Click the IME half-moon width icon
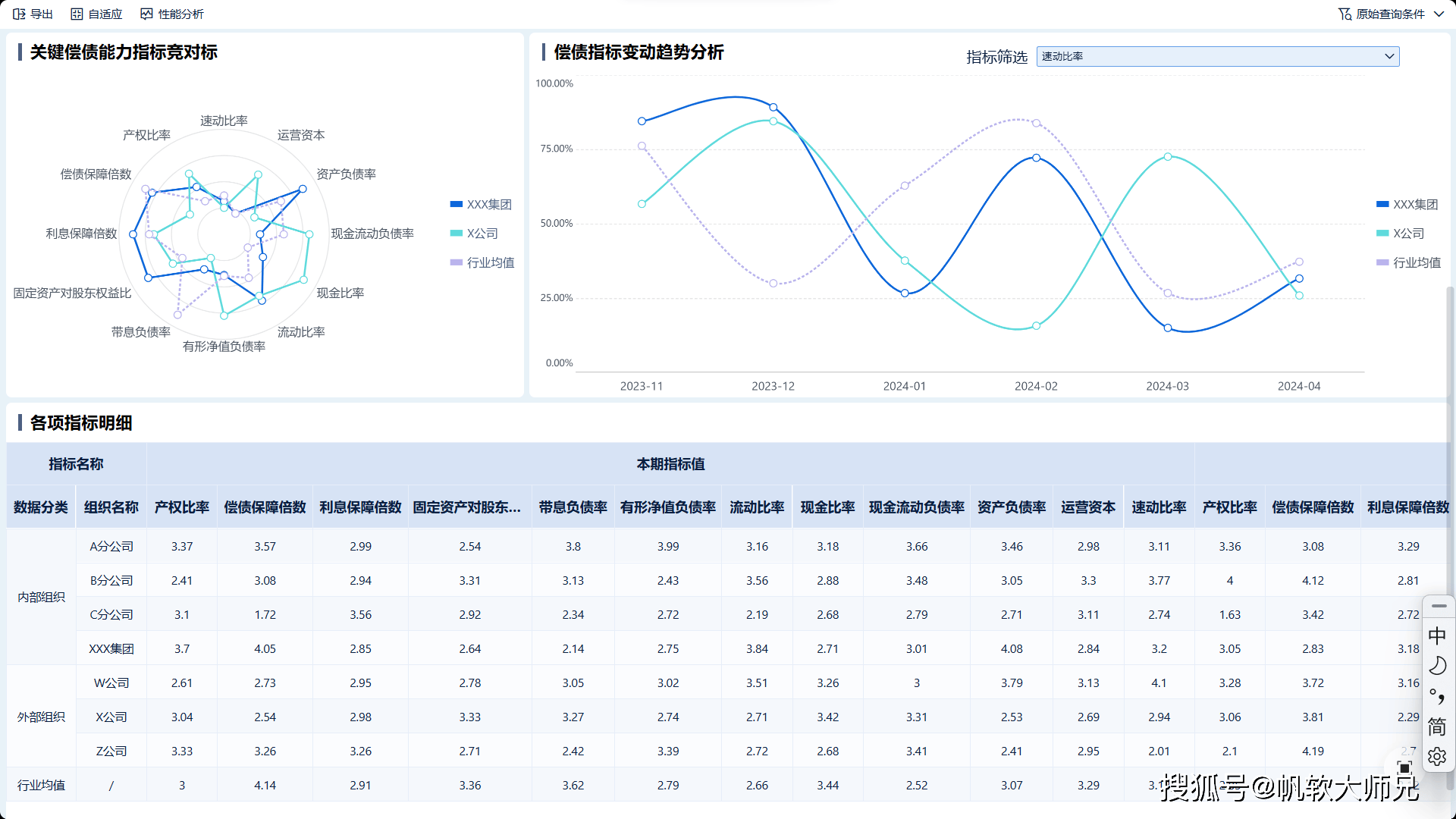Image resolution: width=1456 pixels, height=819 pixels. (x=1437, y=666)
